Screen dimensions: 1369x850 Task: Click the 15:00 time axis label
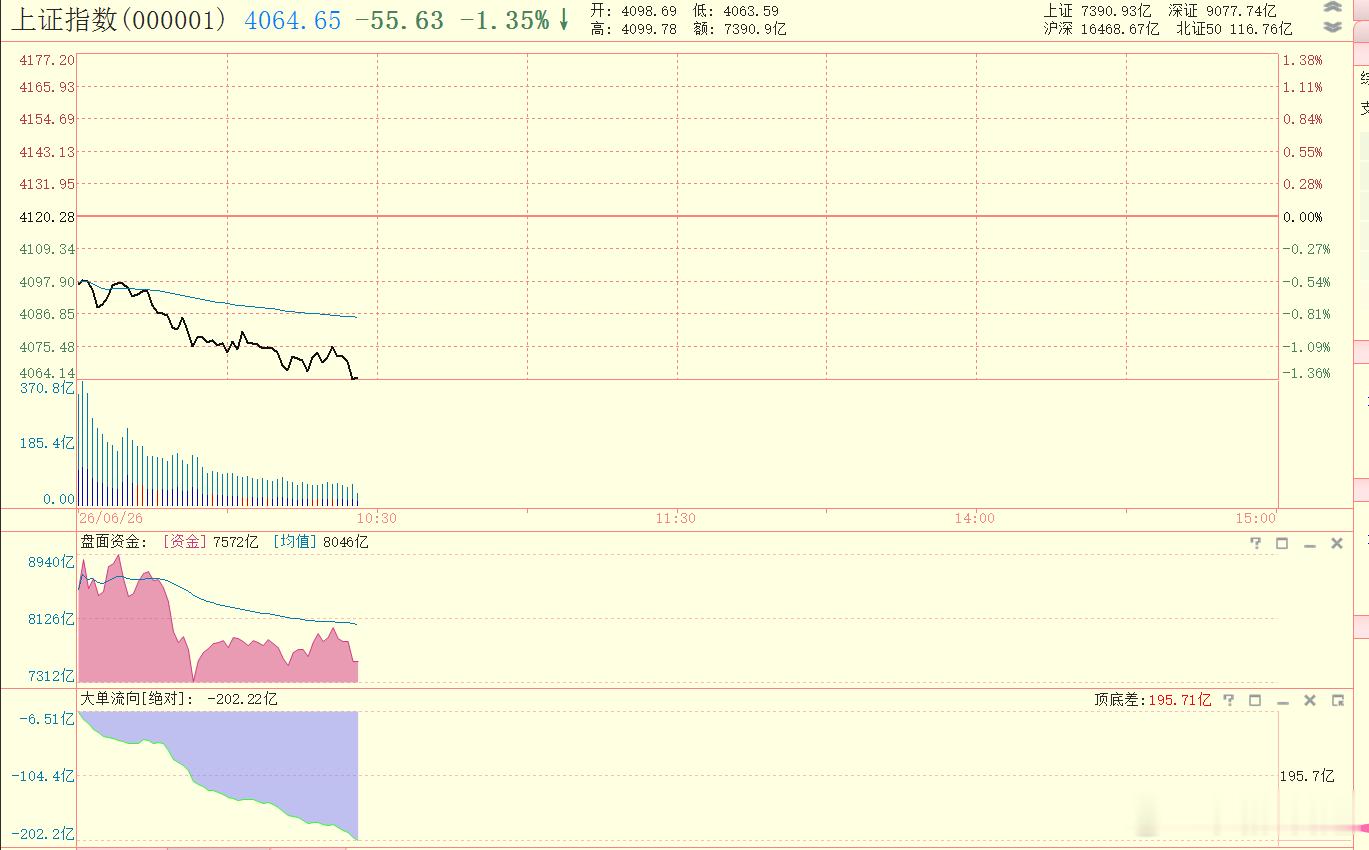tap(1256, 518)
